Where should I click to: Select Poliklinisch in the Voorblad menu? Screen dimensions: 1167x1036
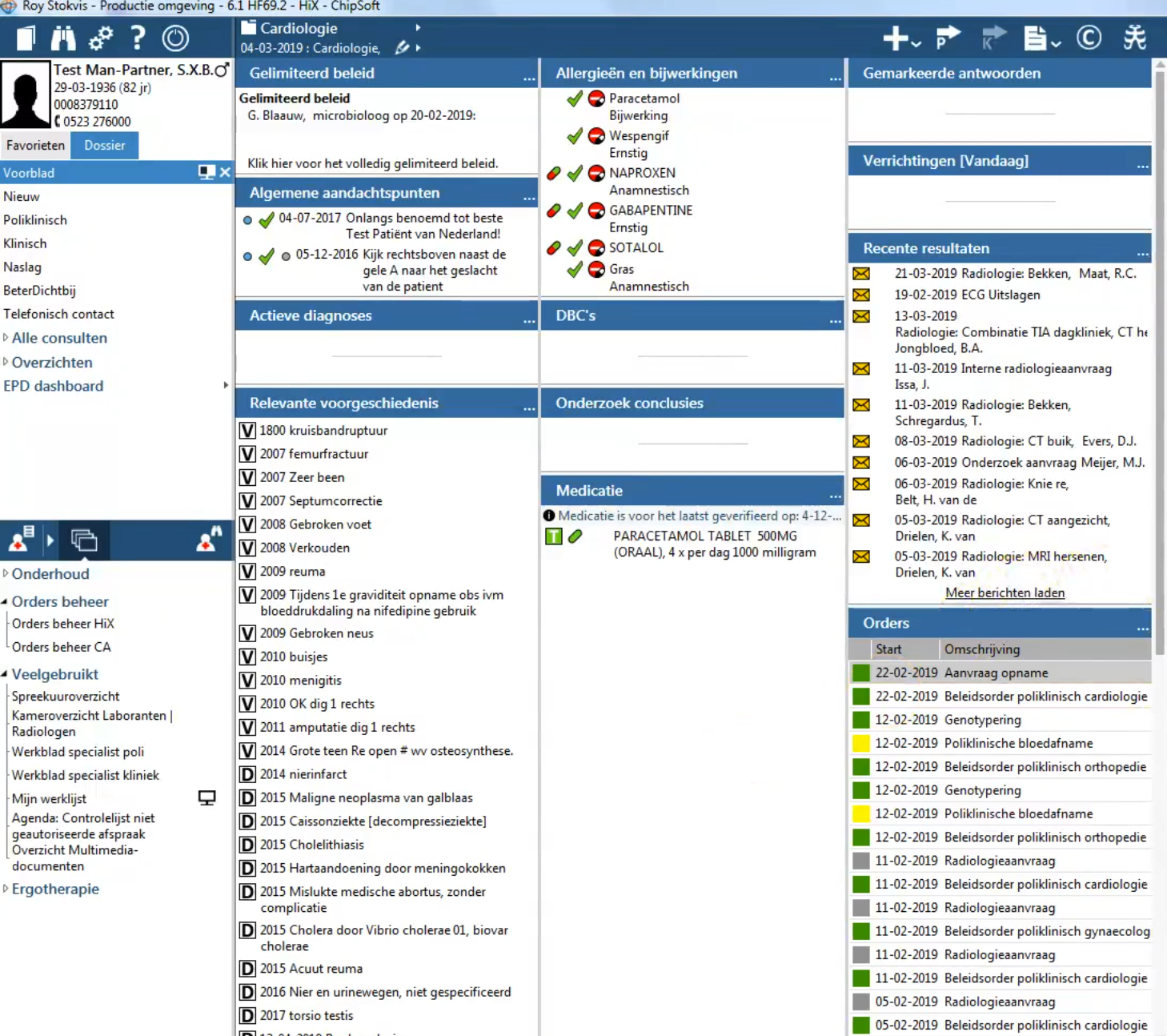pyautogui.click(x=35, y=219)
